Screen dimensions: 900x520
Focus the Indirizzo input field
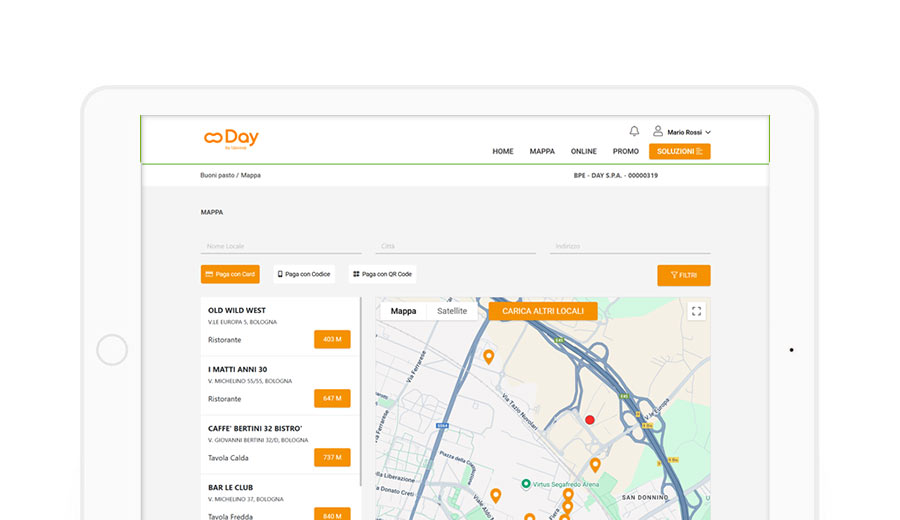click(x=630, y=246)
